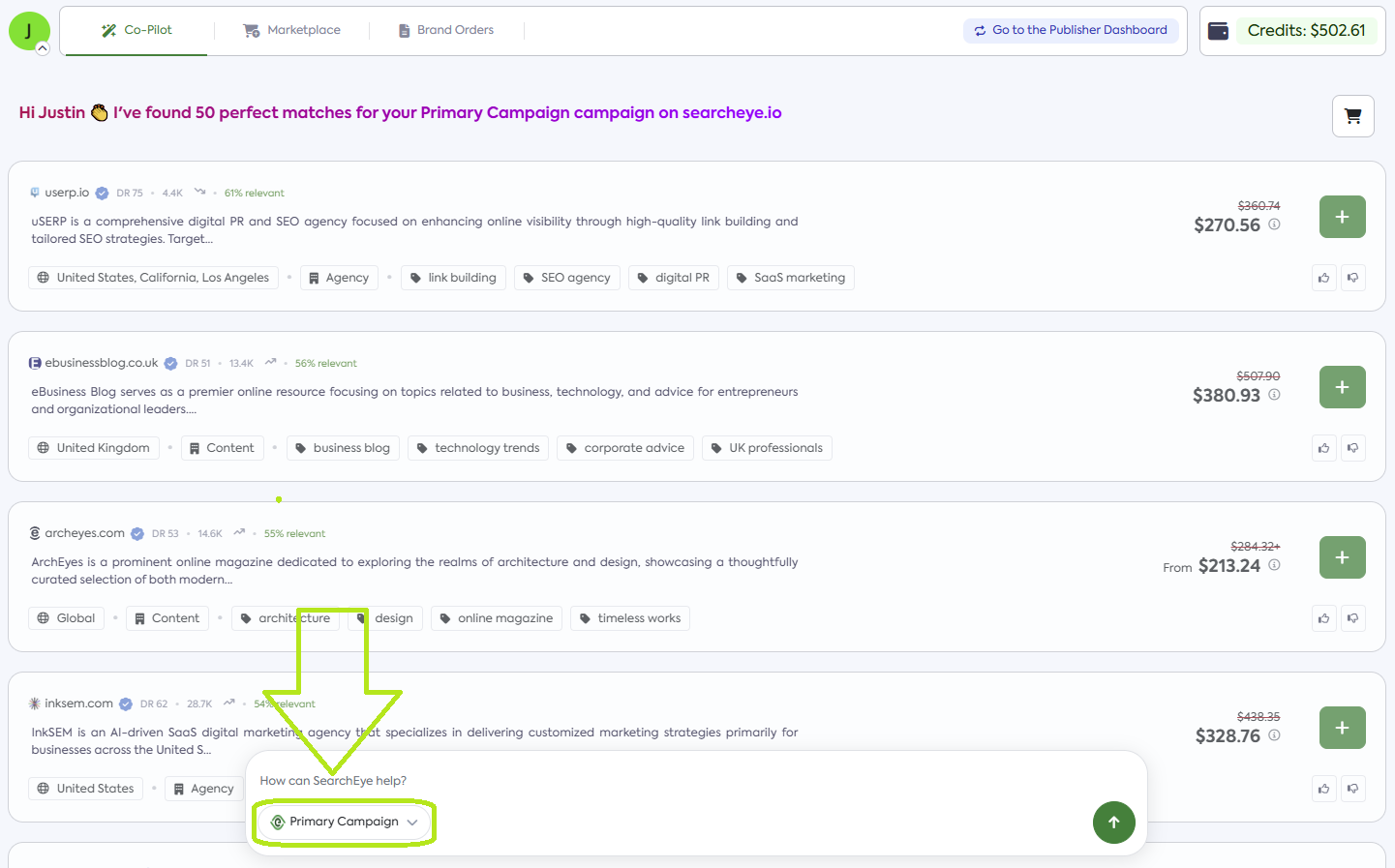This screenshot has height=868, width=1395.
Task: Open the shopping cart
Action: 1353,116
